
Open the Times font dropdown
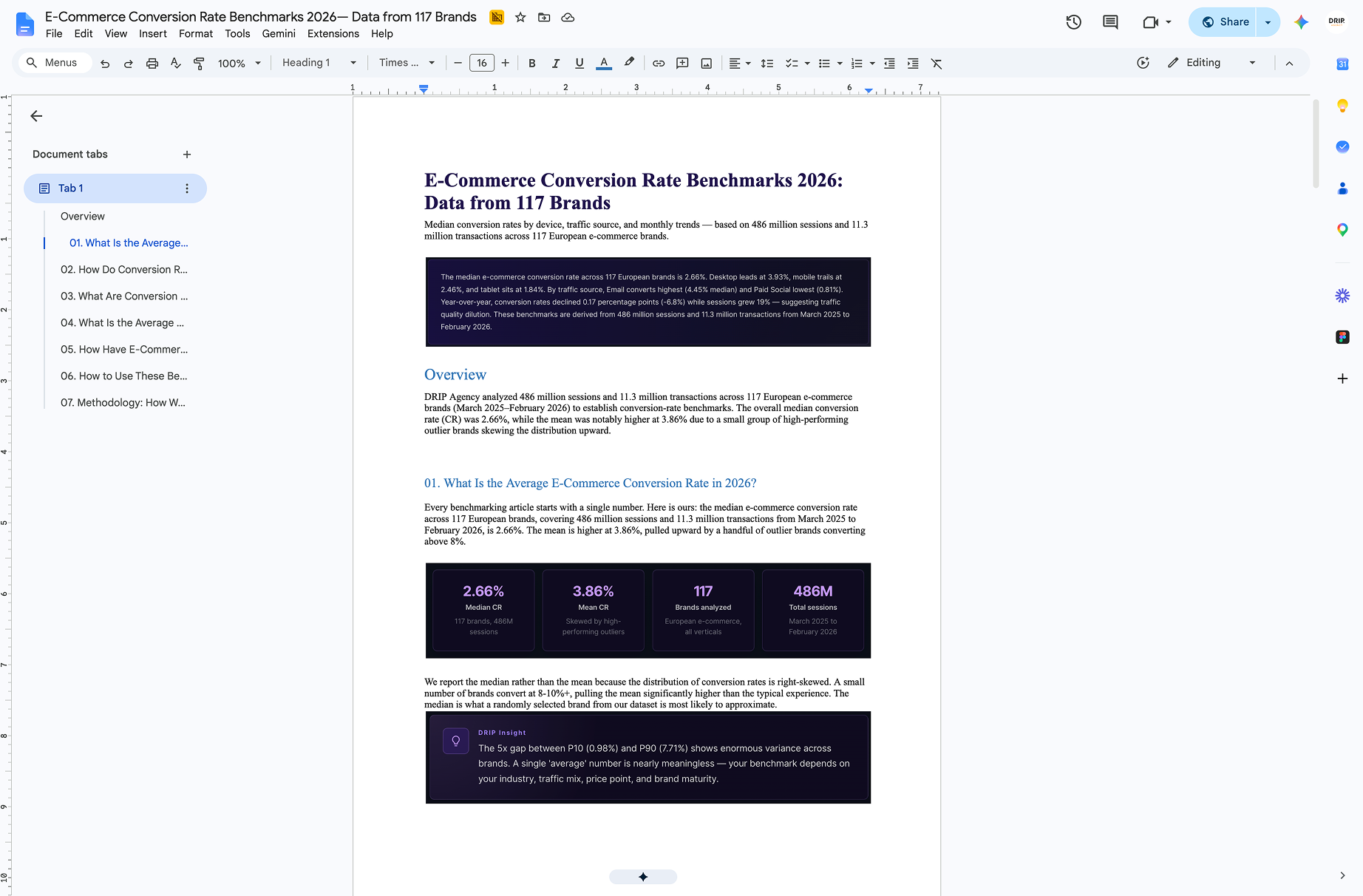tap(407, 63)
